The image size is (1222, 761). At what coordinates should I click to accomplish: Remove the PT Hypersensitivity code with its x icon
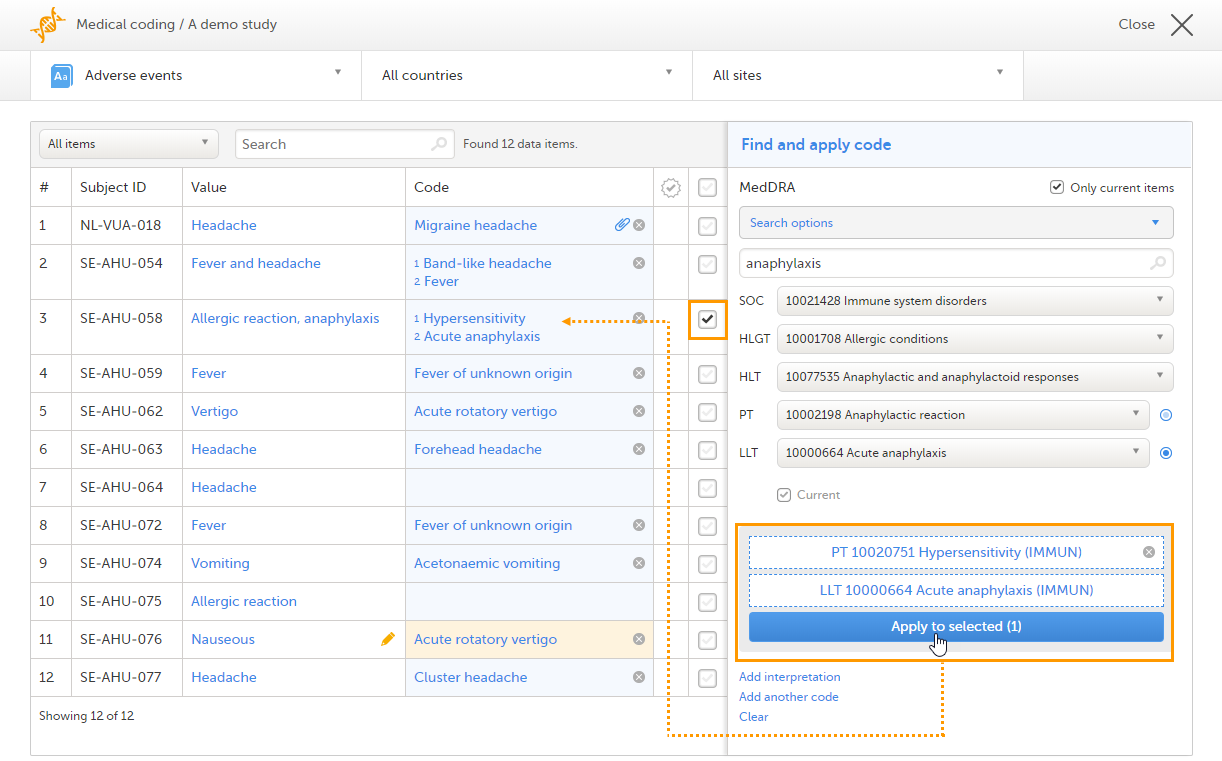coord(1149,552)
